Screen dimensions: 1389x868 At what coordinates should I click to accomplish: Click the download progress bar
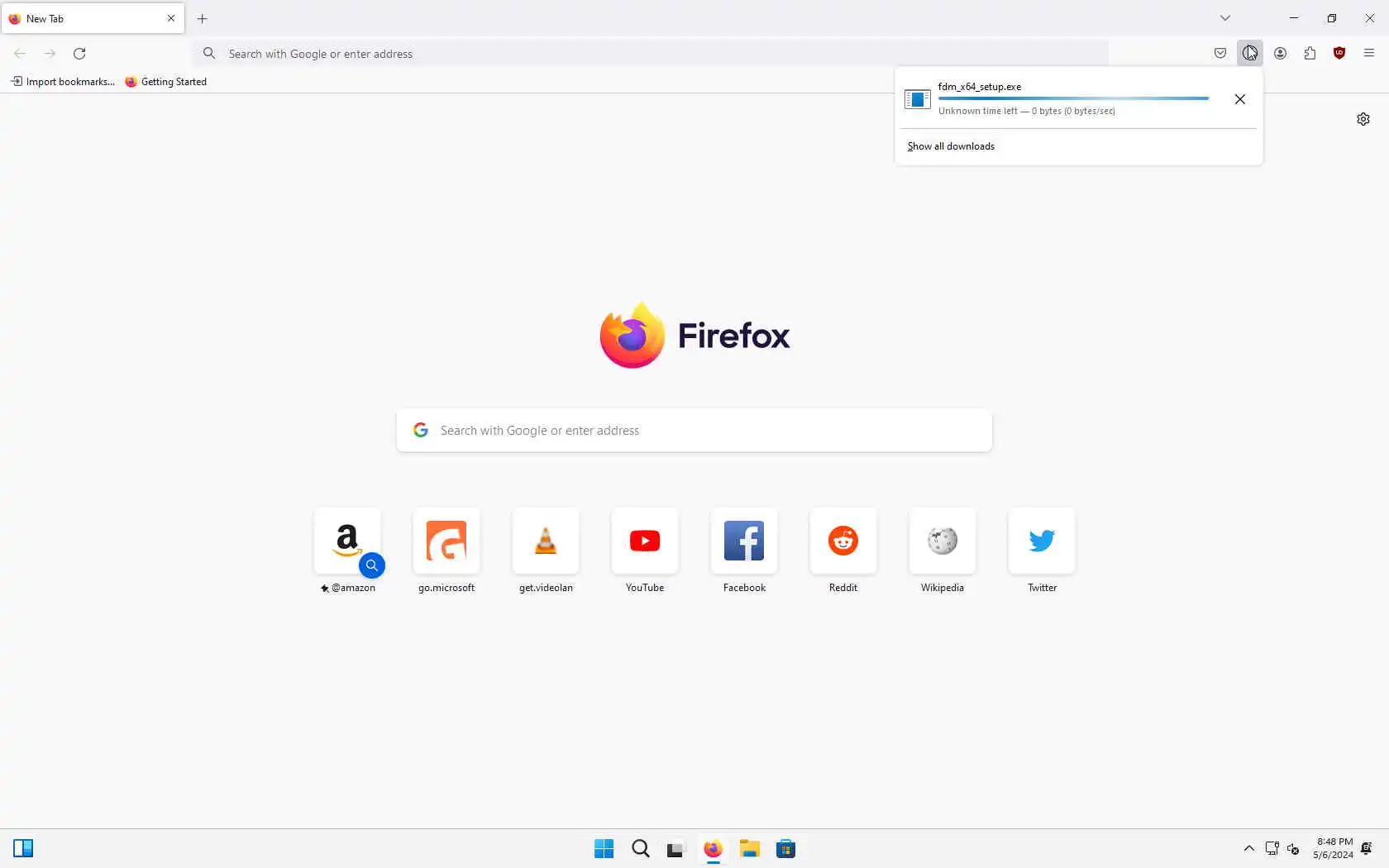(x=1073, y=98)
